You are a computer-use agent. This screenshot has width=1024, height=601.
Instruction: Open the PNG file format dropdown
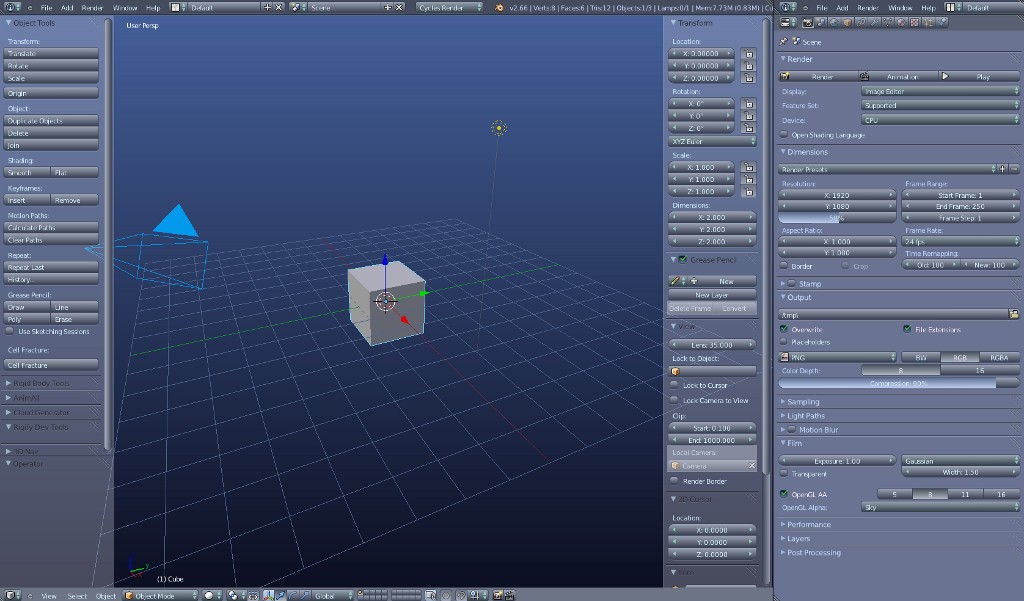(x=838, y=357)
